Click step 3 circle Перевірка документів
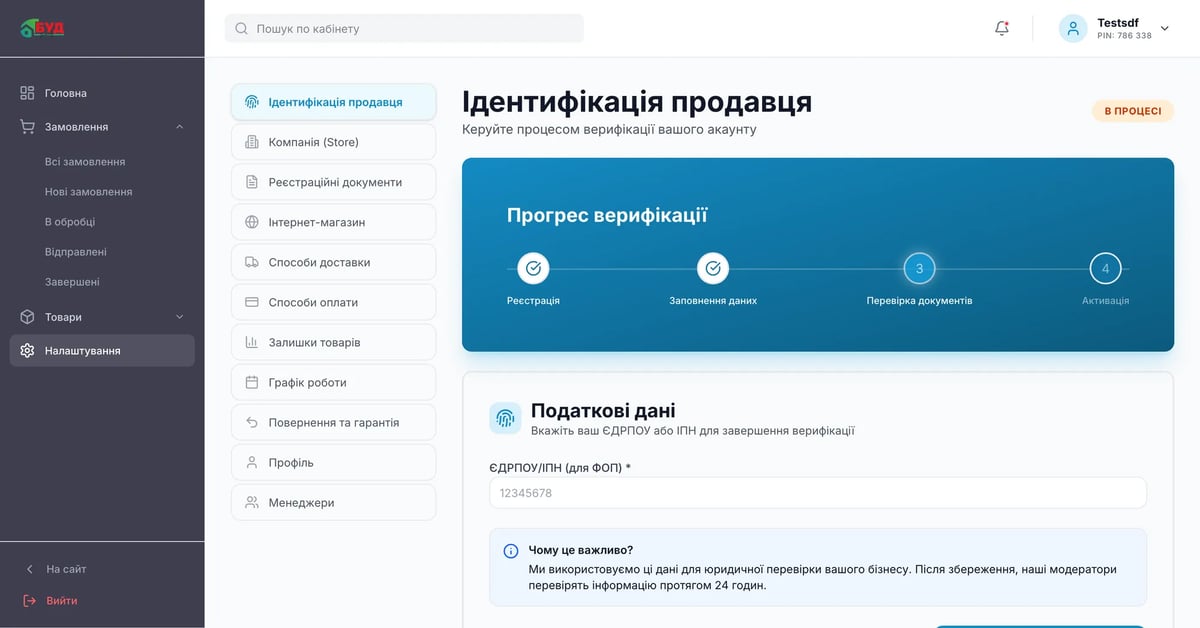Viewport: 1200px width, 628px height. [x=919, y=268]
